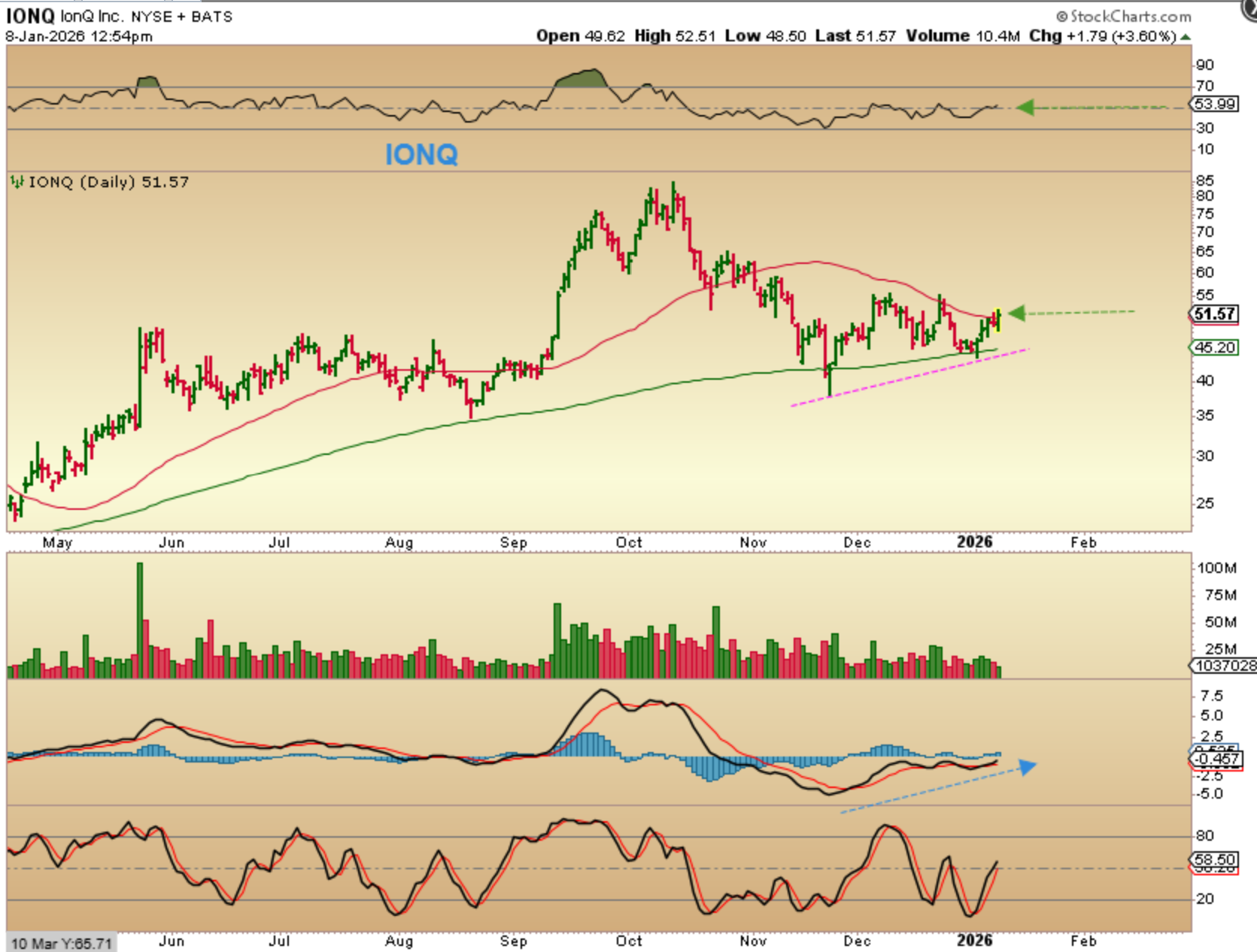Click the Volume 10.4M header value

(x=963, y=36)
